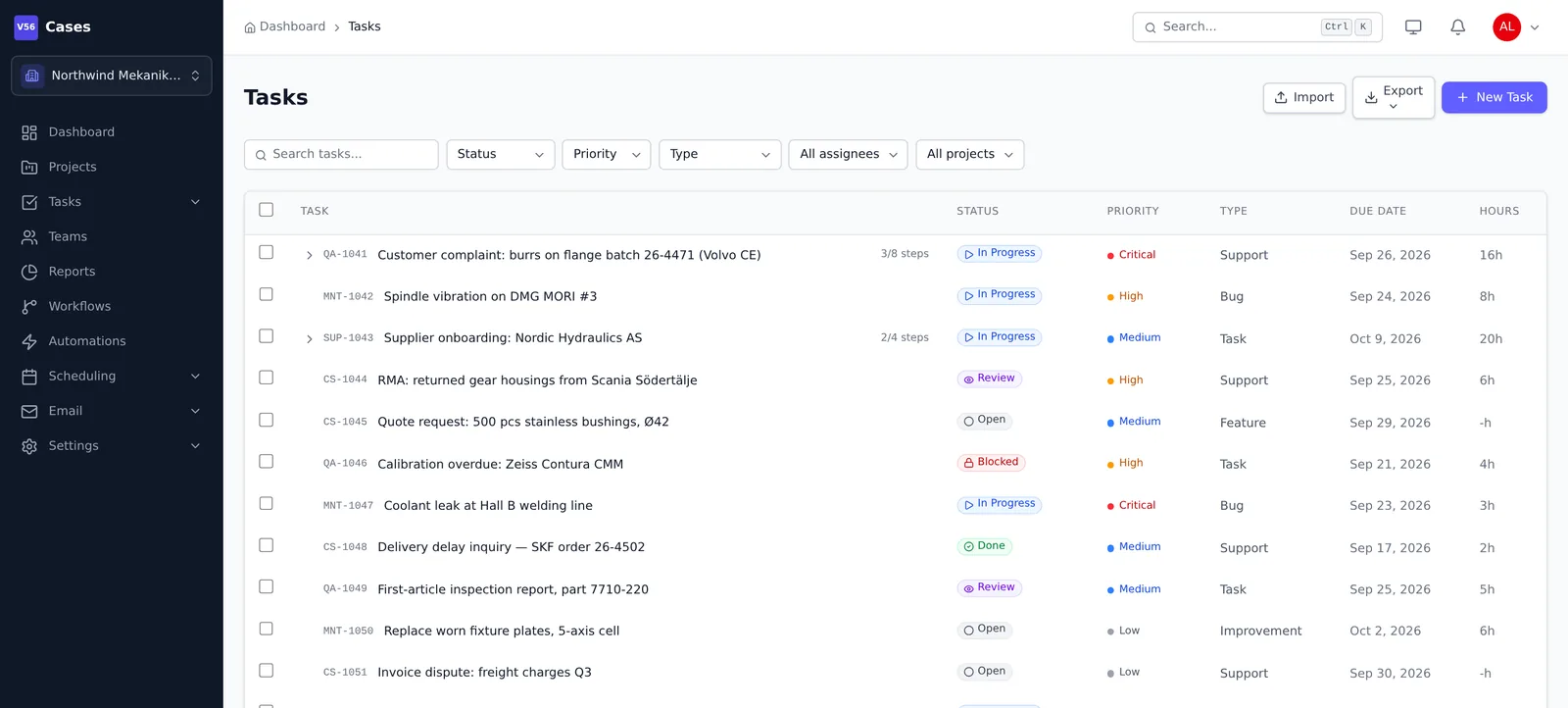
Task: Open the Priority filter dropdown
Action: 607,155
